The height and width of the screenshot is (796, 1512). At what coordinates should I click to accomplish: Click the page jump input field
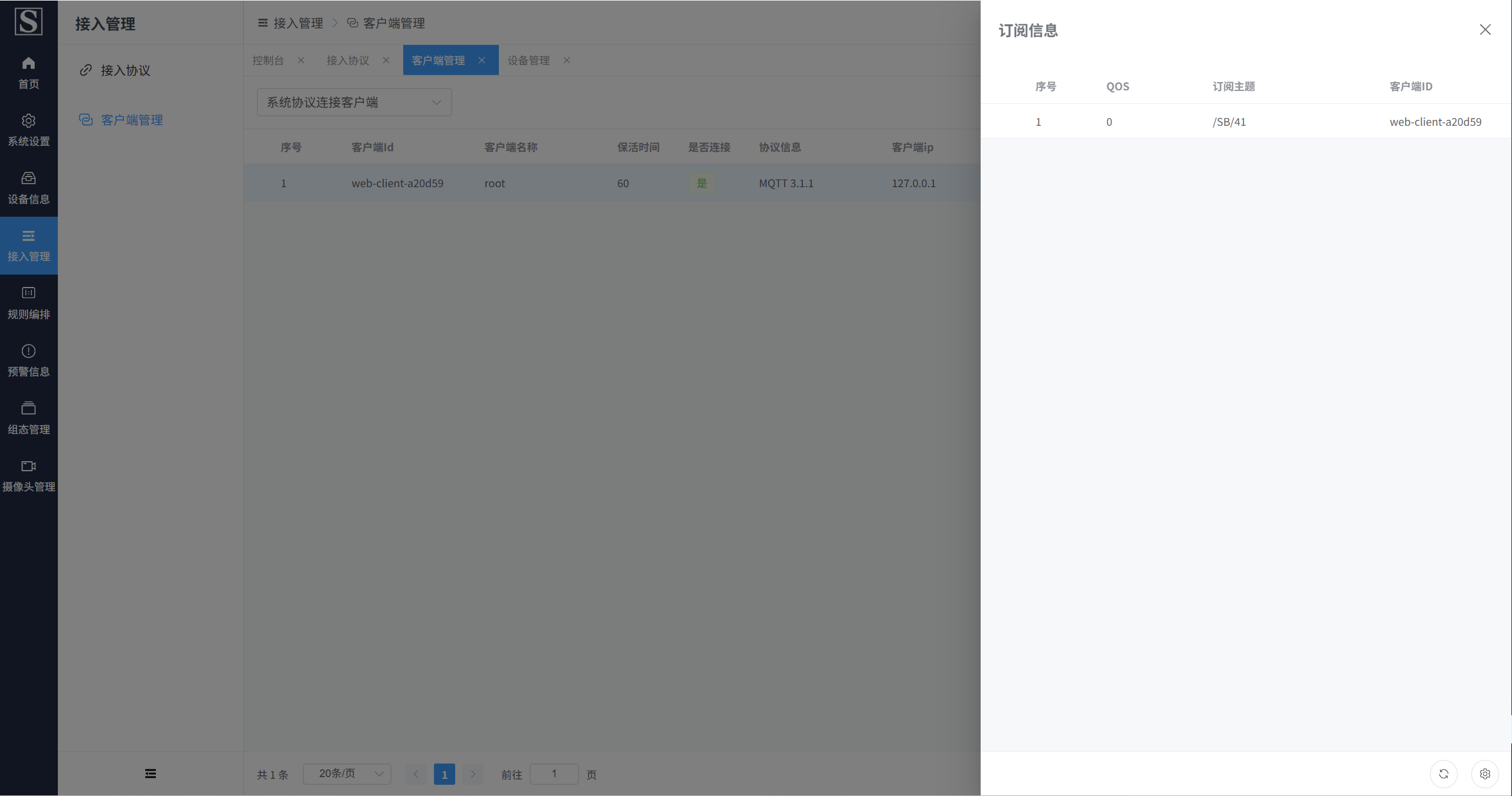click(x=554, y=774)
